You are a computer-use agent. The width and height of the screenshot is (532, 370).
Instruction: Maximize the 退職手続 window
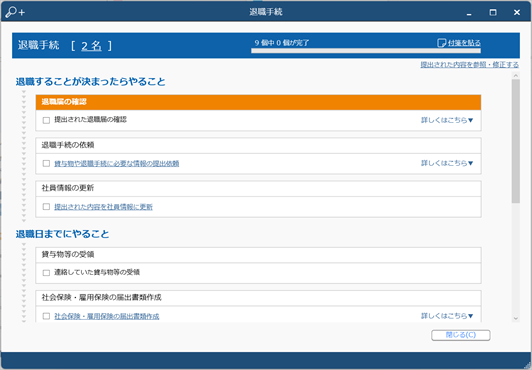click(493, 13)
